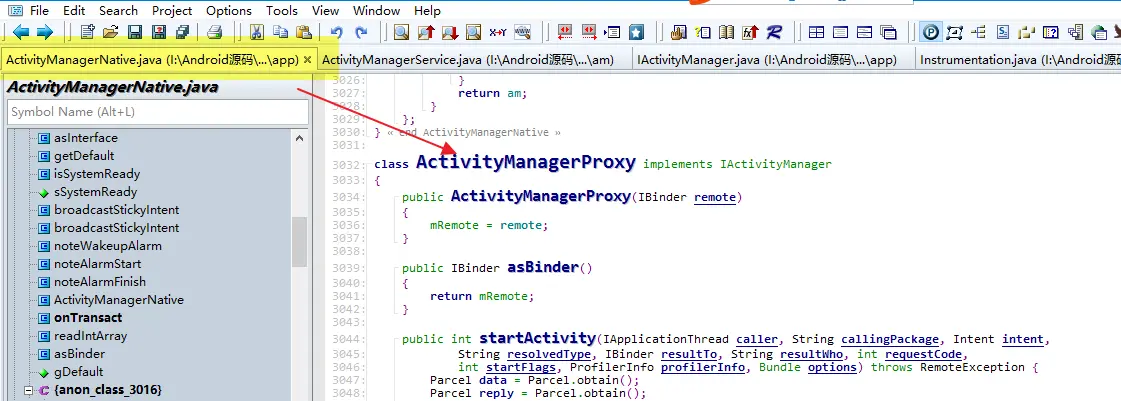
Task: Click the symbol panel vertical scrollbar
Action: click(300, 242)
